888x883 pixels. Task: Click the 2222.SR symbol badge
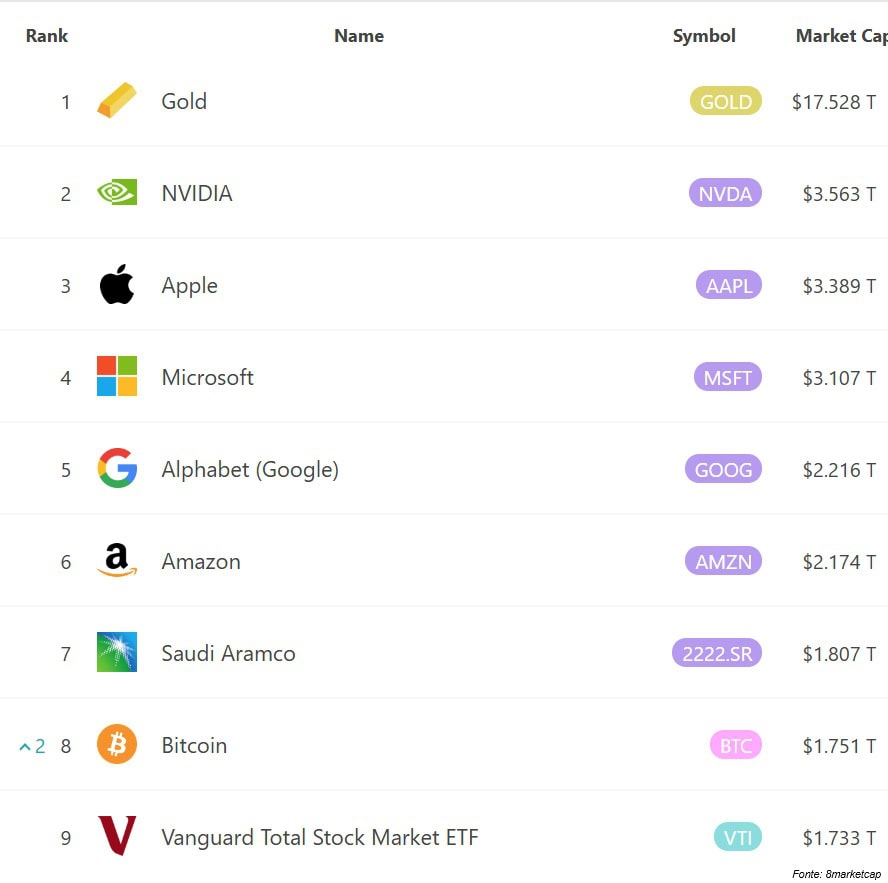point(716,652)
